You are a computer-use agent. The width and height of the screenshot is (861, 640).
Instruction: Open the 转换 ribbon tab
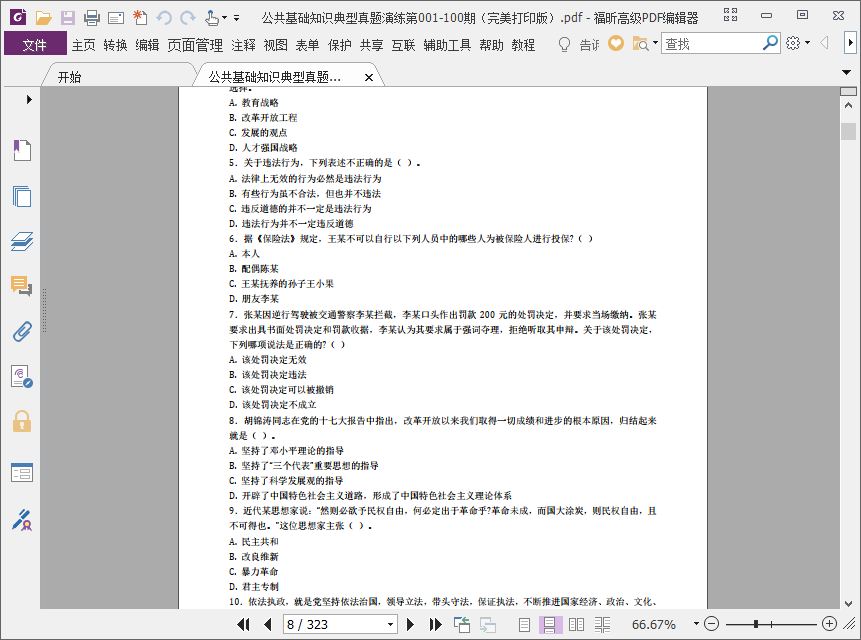(x=115, y=45)
